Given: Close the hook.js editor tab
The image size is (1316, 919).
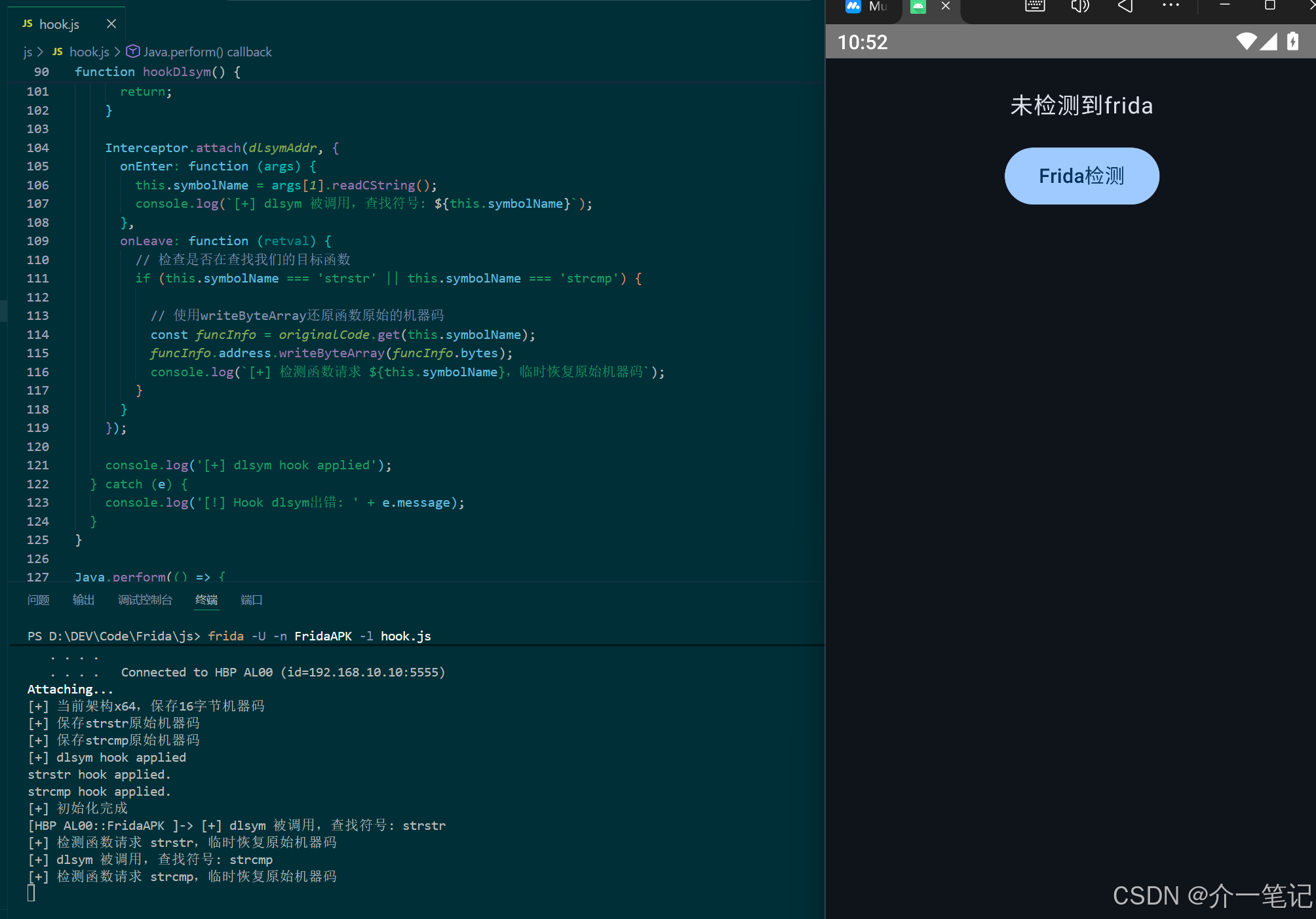Looking at the screenshot, I should click(111, 24).
